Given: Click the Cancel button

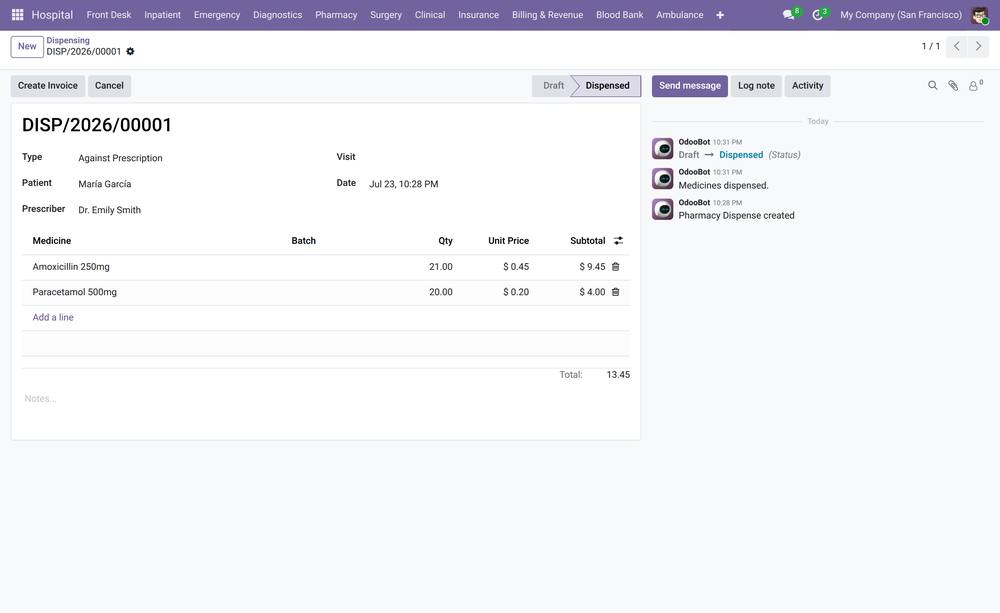Looking at the screenshot, I should 109,85.
